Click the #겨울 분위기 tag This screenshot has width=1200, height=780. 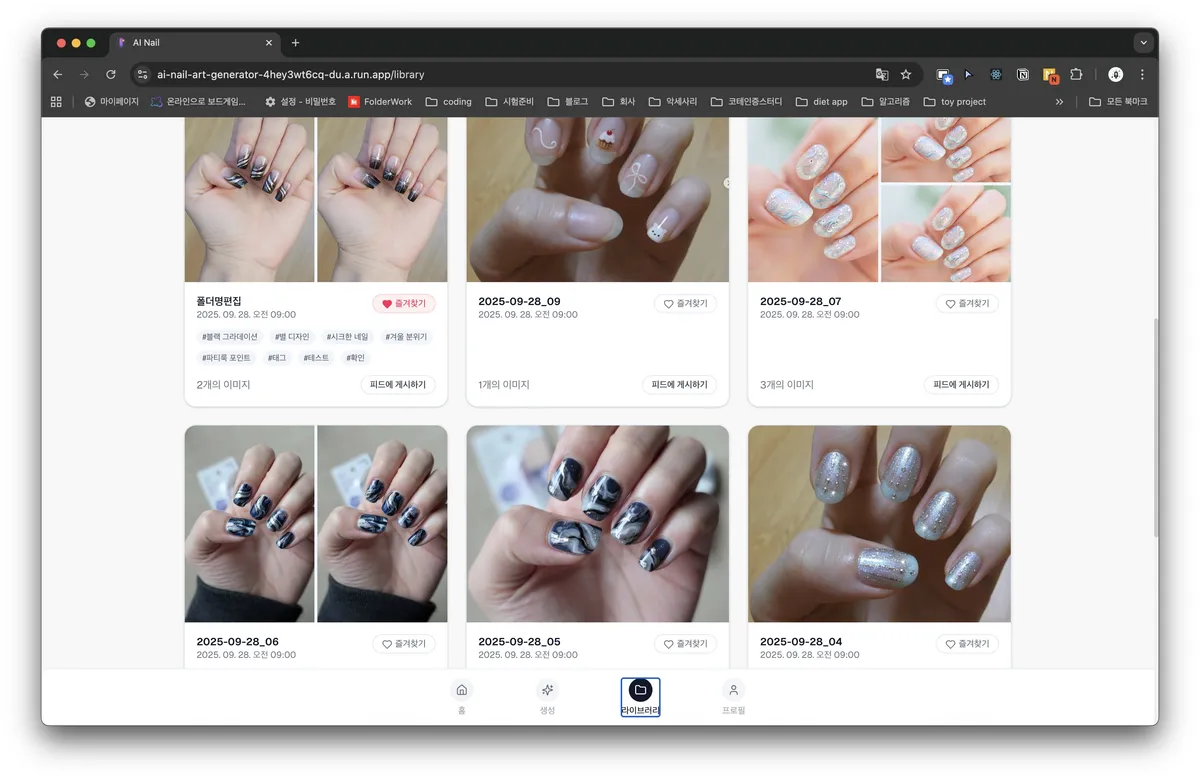[x=406, y=337]
